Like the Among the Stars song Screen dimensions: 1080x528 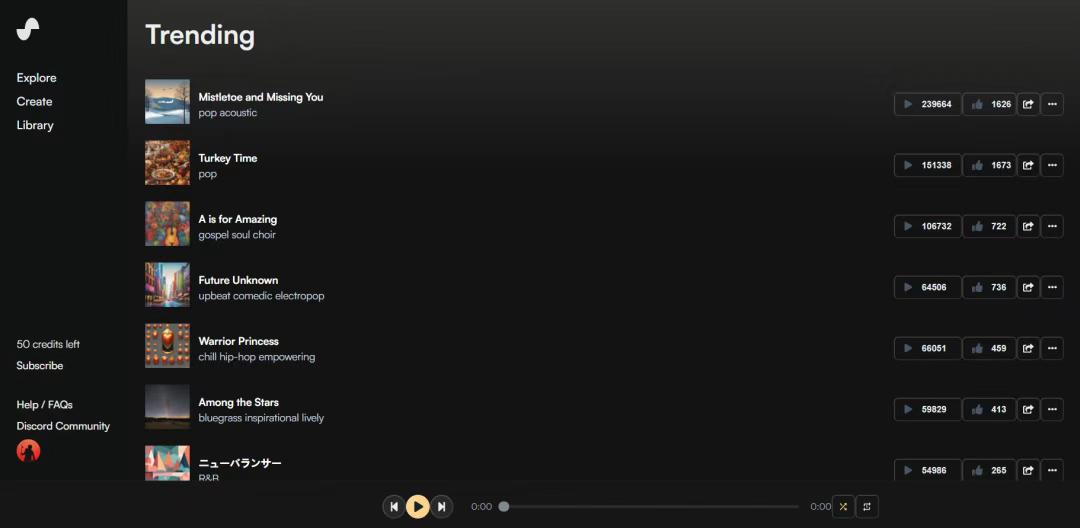point(989,410)
